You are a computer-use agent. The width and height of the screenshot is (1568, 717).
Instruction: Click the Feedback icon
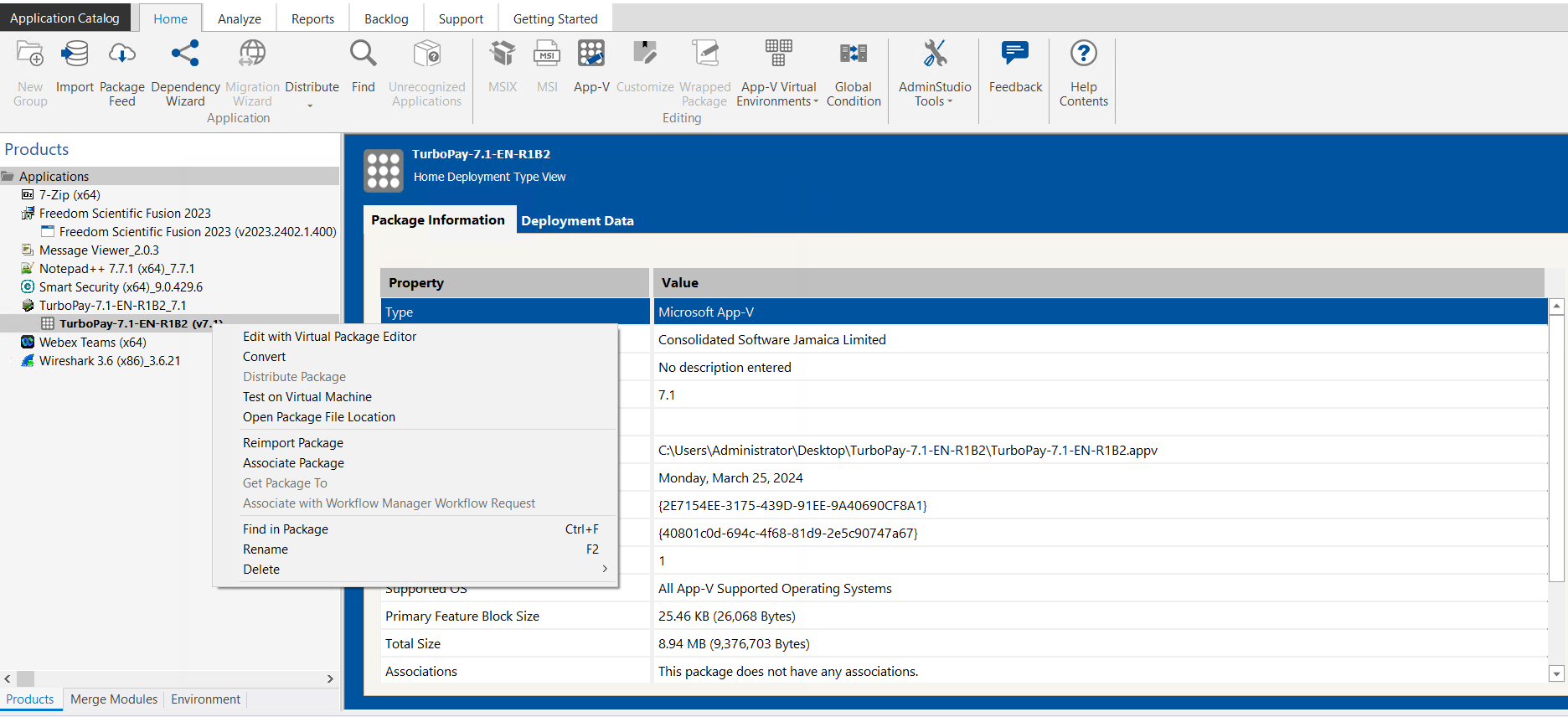coord(1015,54)
